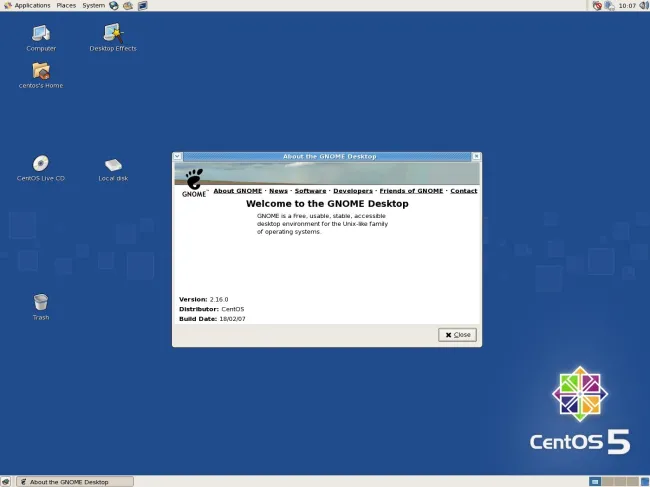The height and width of the screenshot is (487, 650).
Task: Switch to the first workspace
Action: (x=595, y=482)
